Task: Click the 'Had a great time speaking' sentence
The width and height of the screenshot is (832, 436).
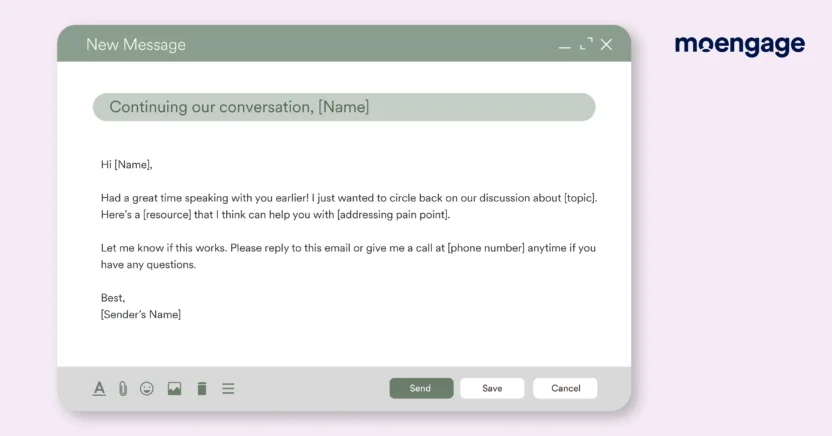Action: tap(204, 198)
